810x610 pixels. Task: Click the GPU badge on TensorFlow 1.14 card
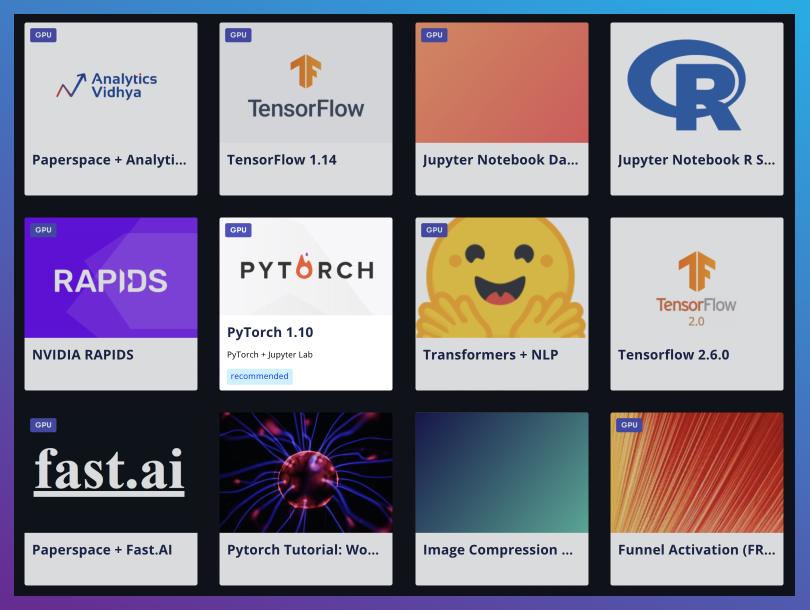pyautogui.click(x=238, y=35)
